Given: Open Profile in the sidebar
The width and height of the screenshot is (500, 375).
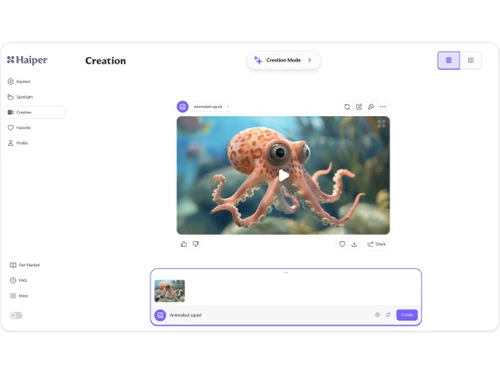Looking at the screenshot, I should (18, 143).
